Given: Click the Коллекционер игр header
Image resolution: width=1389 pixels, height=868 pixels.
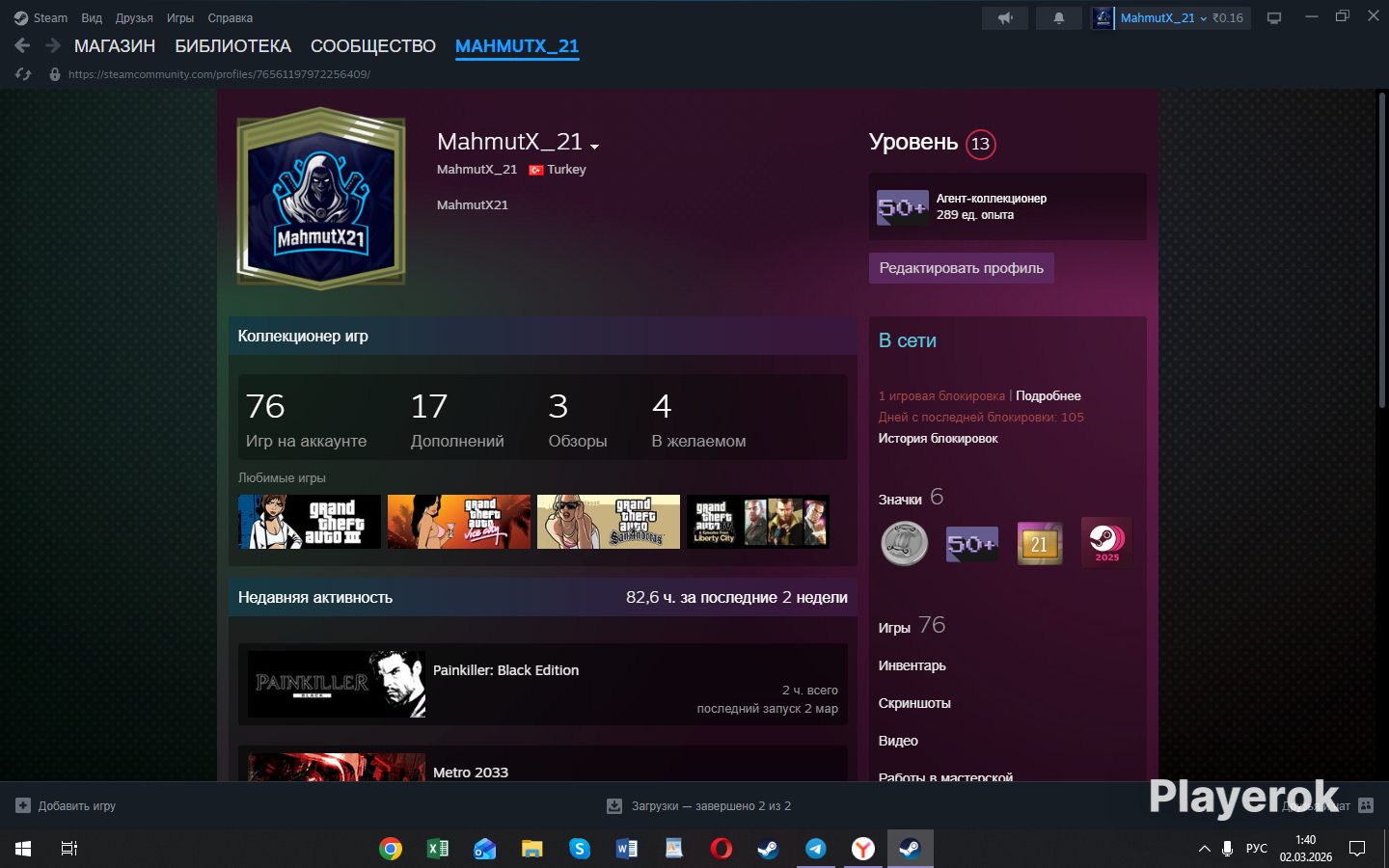Looking at the screenshot, I should (x=543, y=336).
